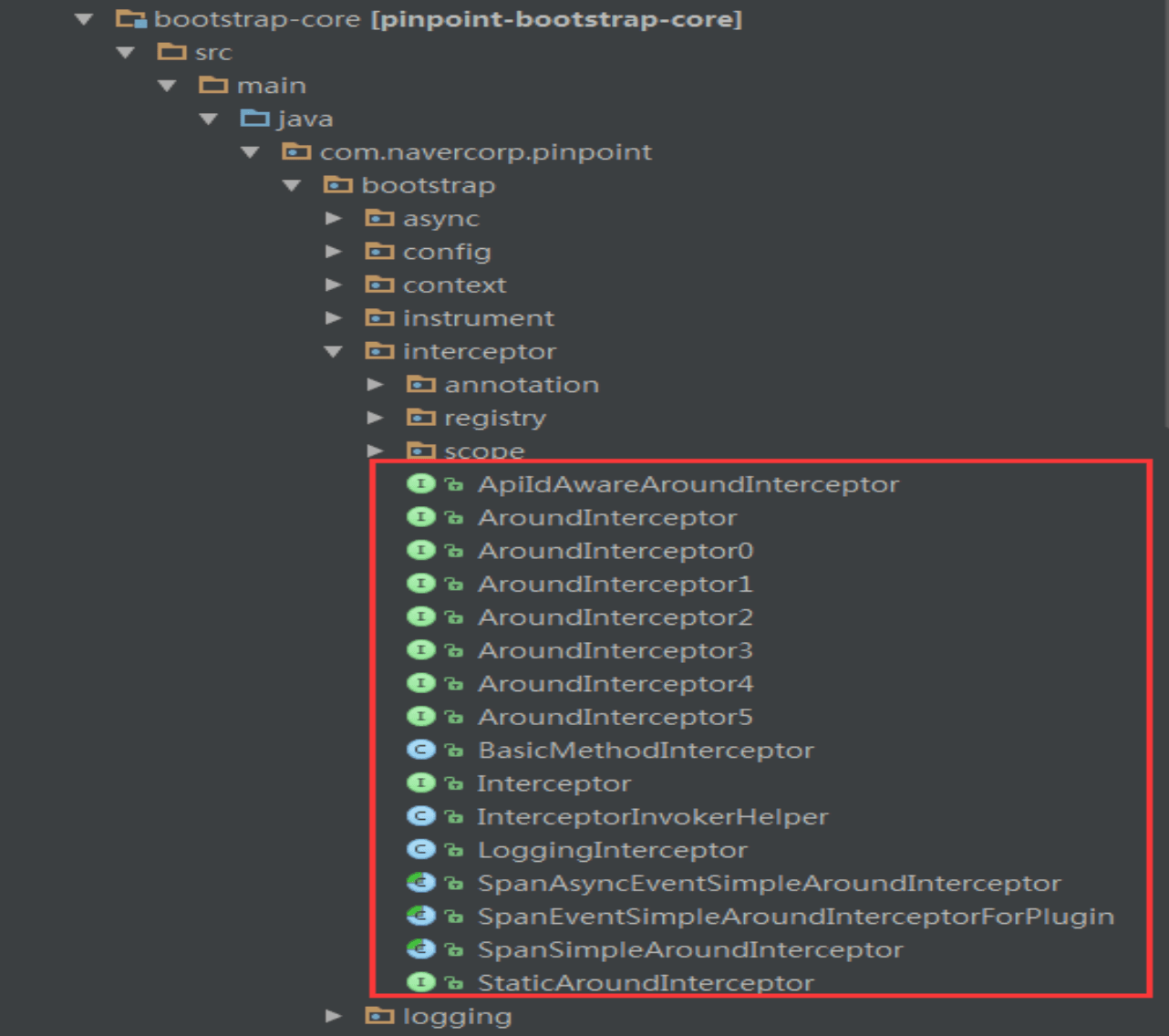Click the blue java source folder icon
Image resolution: width=1169 pixels, height=1036 pixels.
(x=254, y=119)
